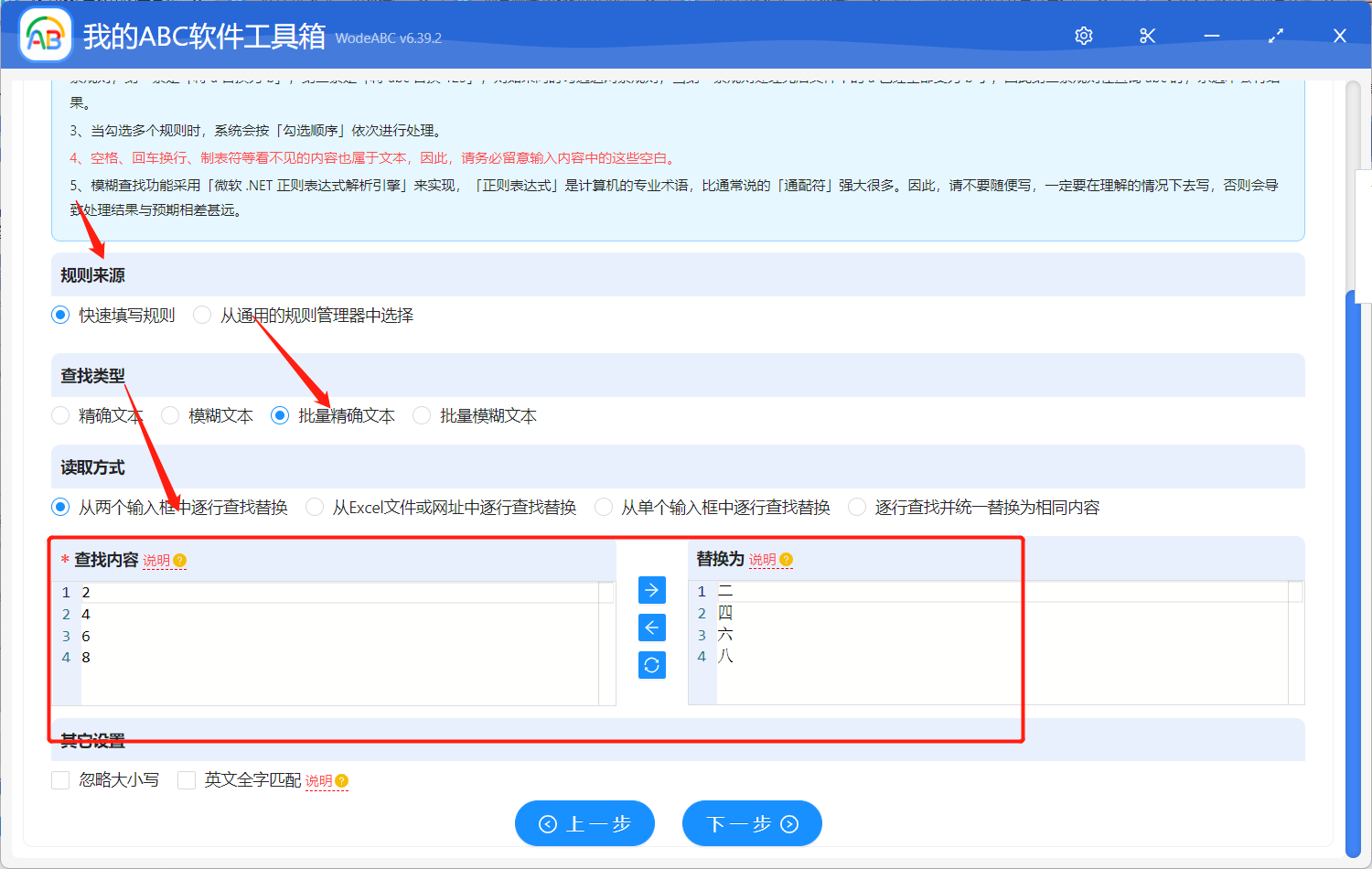This screenshot has height=869, width=1372.
Task: Click the help icon beside 英文全字匹配
Action: tap(339, 780)
